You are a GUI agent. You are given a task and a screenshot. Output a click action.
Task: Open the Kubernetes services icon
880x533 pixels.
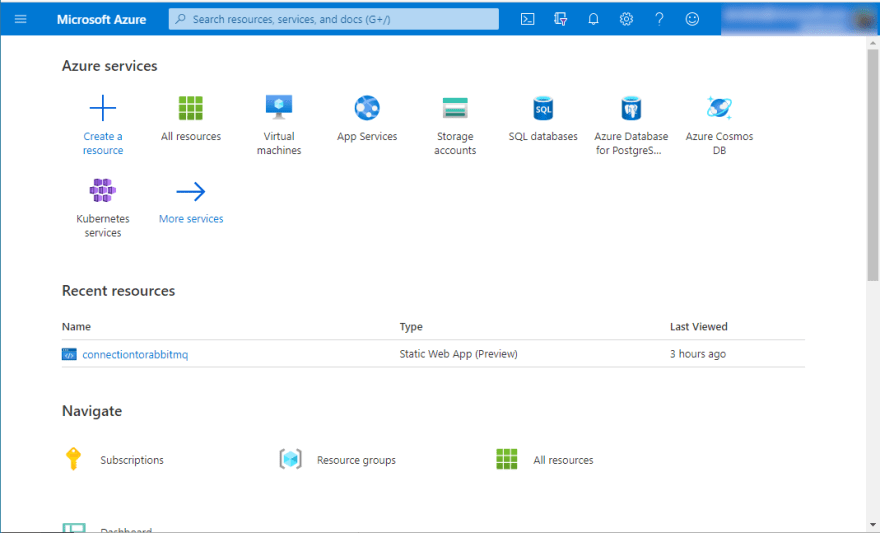(103, 190)
